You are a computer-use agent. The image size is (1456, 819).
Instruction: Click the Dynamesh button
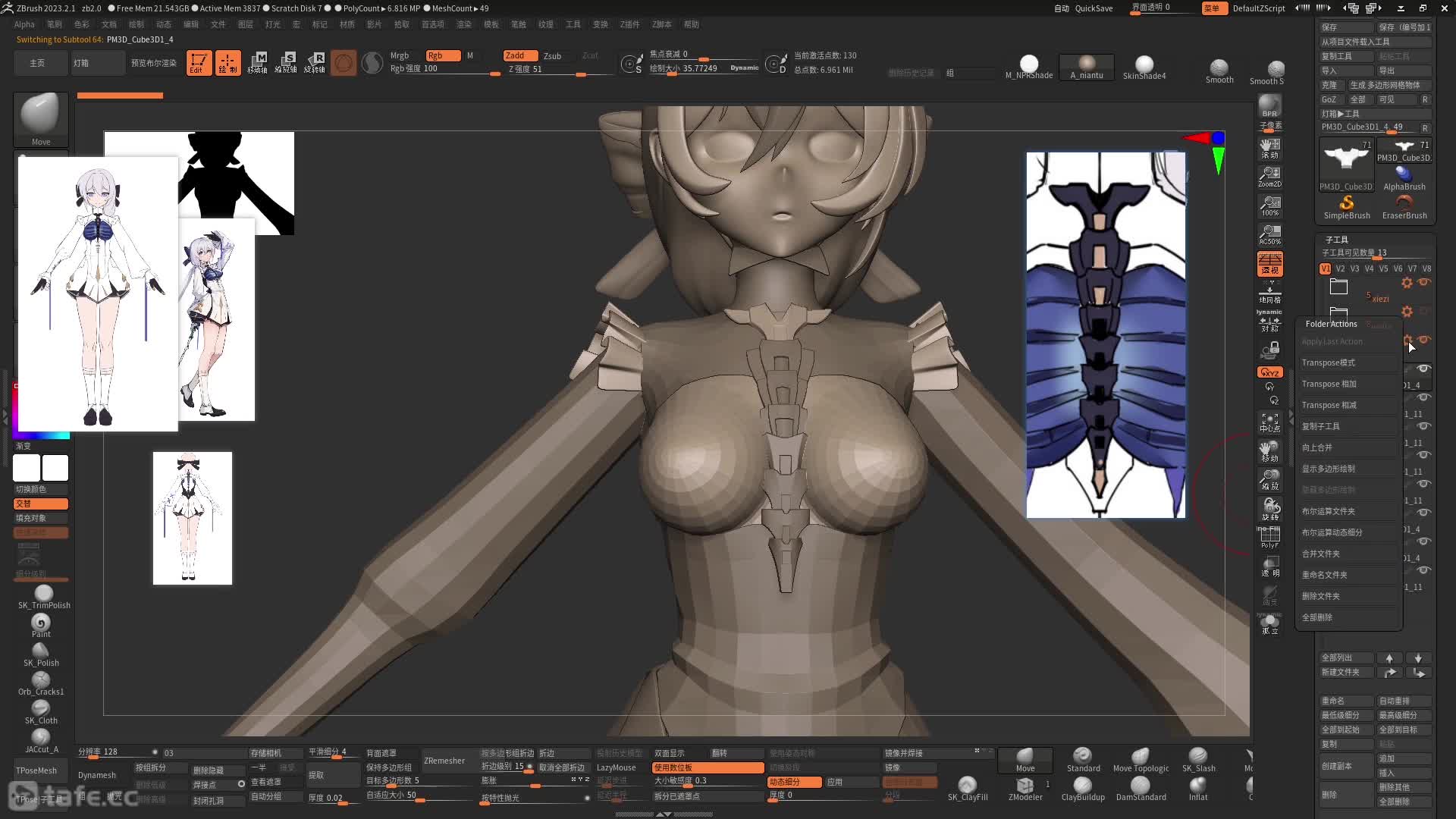97,775
